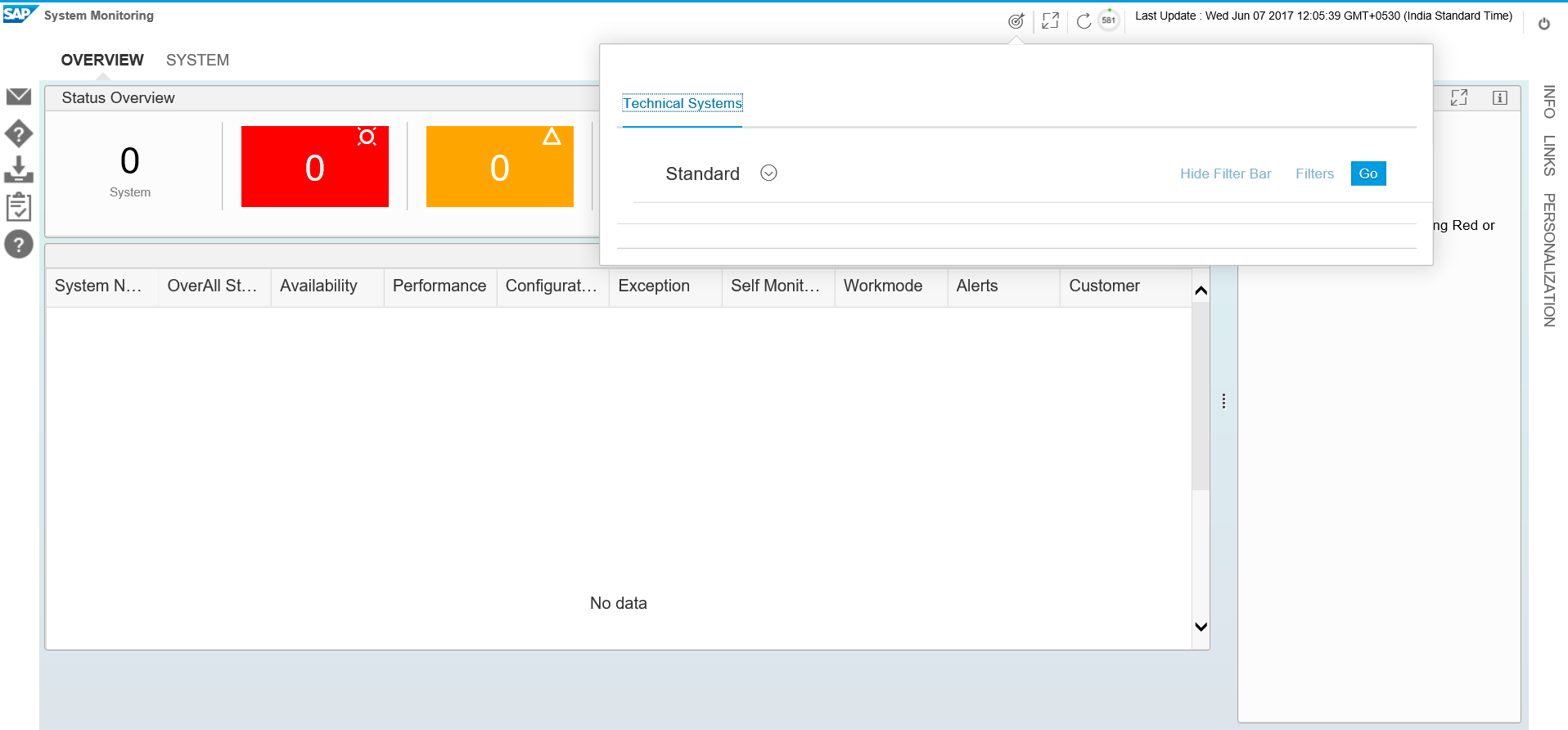Image resolution: width=1568 pixels, height=730 pixels.
Task: Select the Technical Systems tab
Action: tap(683, 103)
